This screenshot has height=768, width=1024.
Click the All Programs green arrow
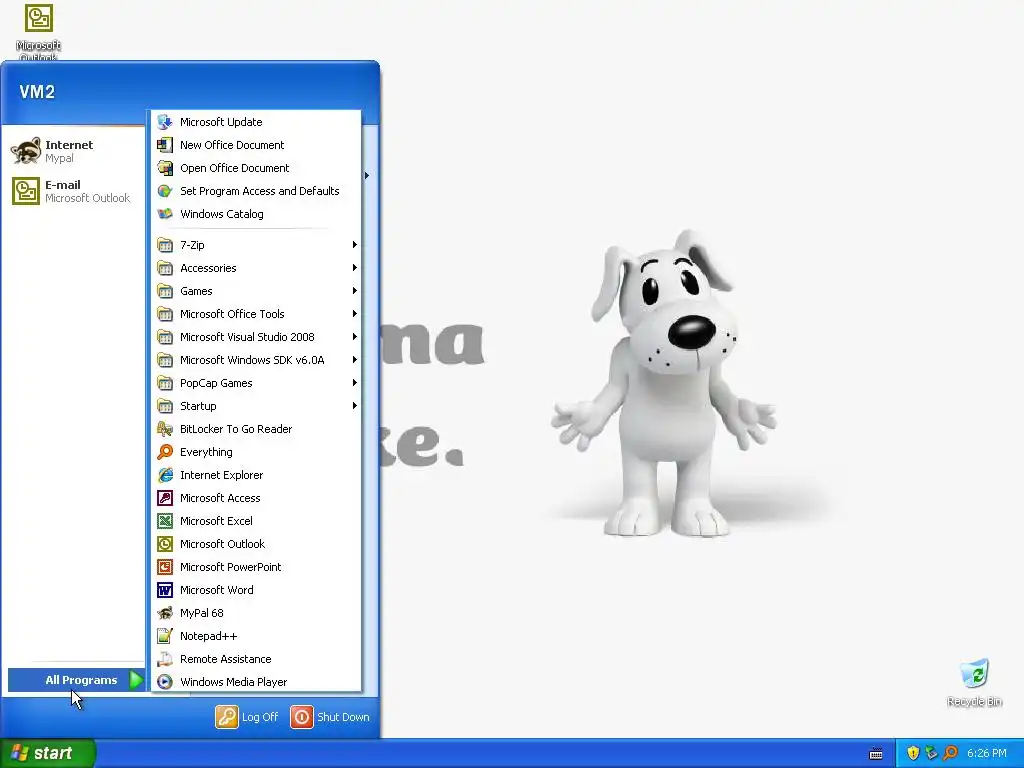pyautogui.click(x=136, y=680)
